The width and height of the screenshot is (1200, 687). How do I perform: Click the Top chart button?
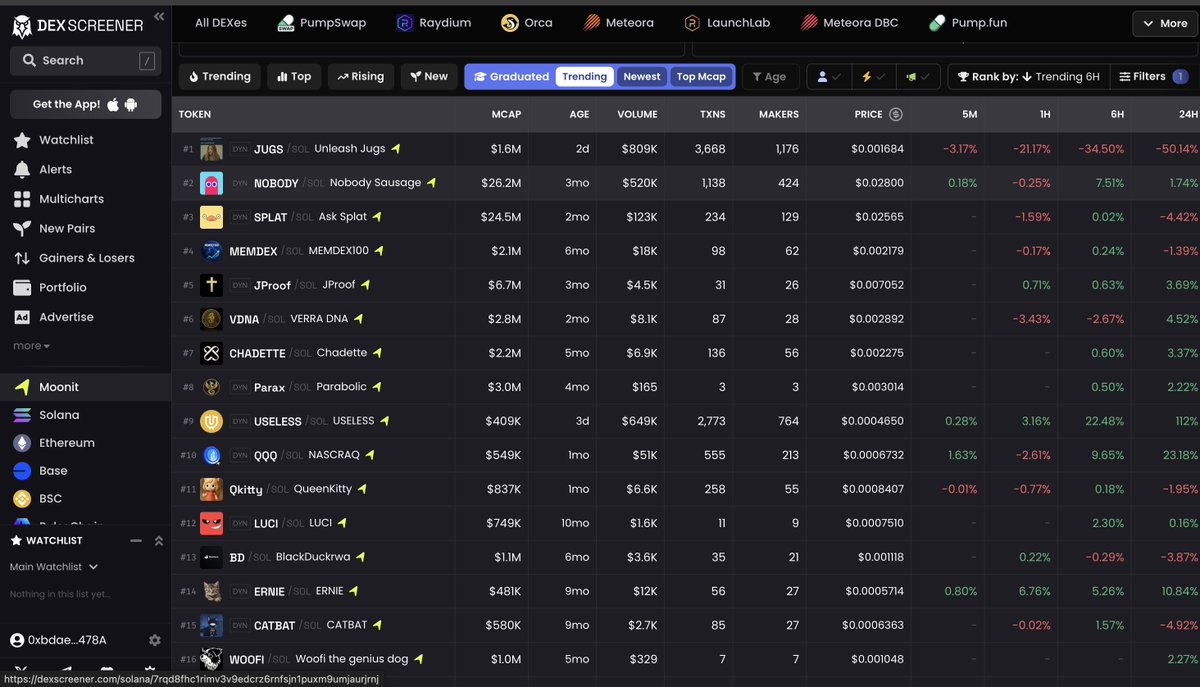(x=294, y=76)
